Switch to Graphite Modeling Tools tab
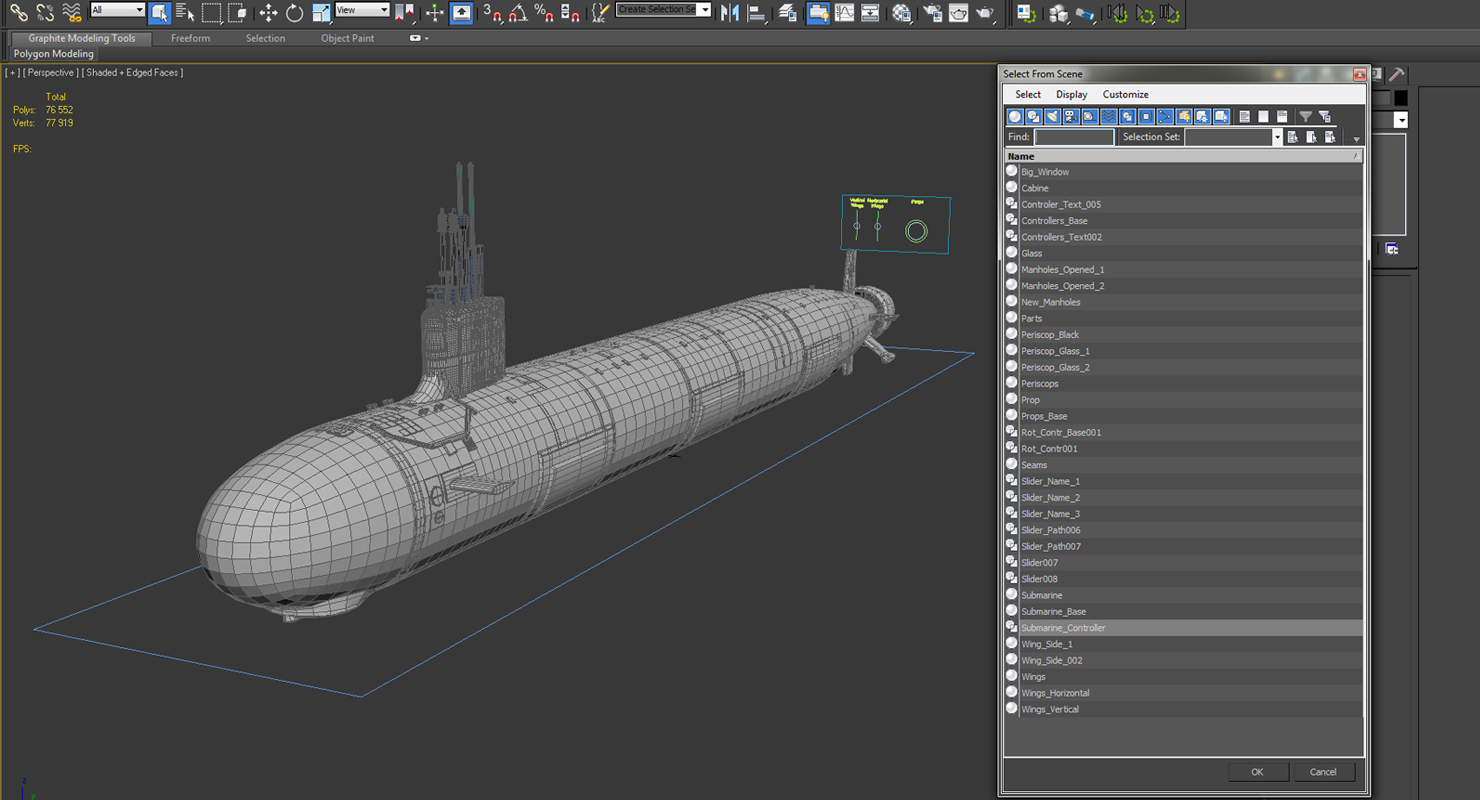Image resolution: width=1480 pixels, height=800 pixels. 82,38
